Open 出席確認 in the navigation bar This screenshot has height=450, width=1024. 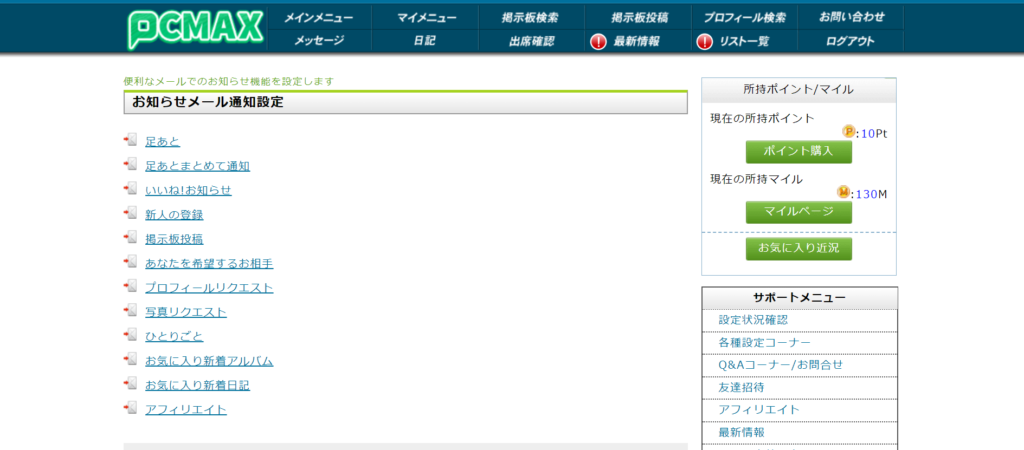pos(532,41)
